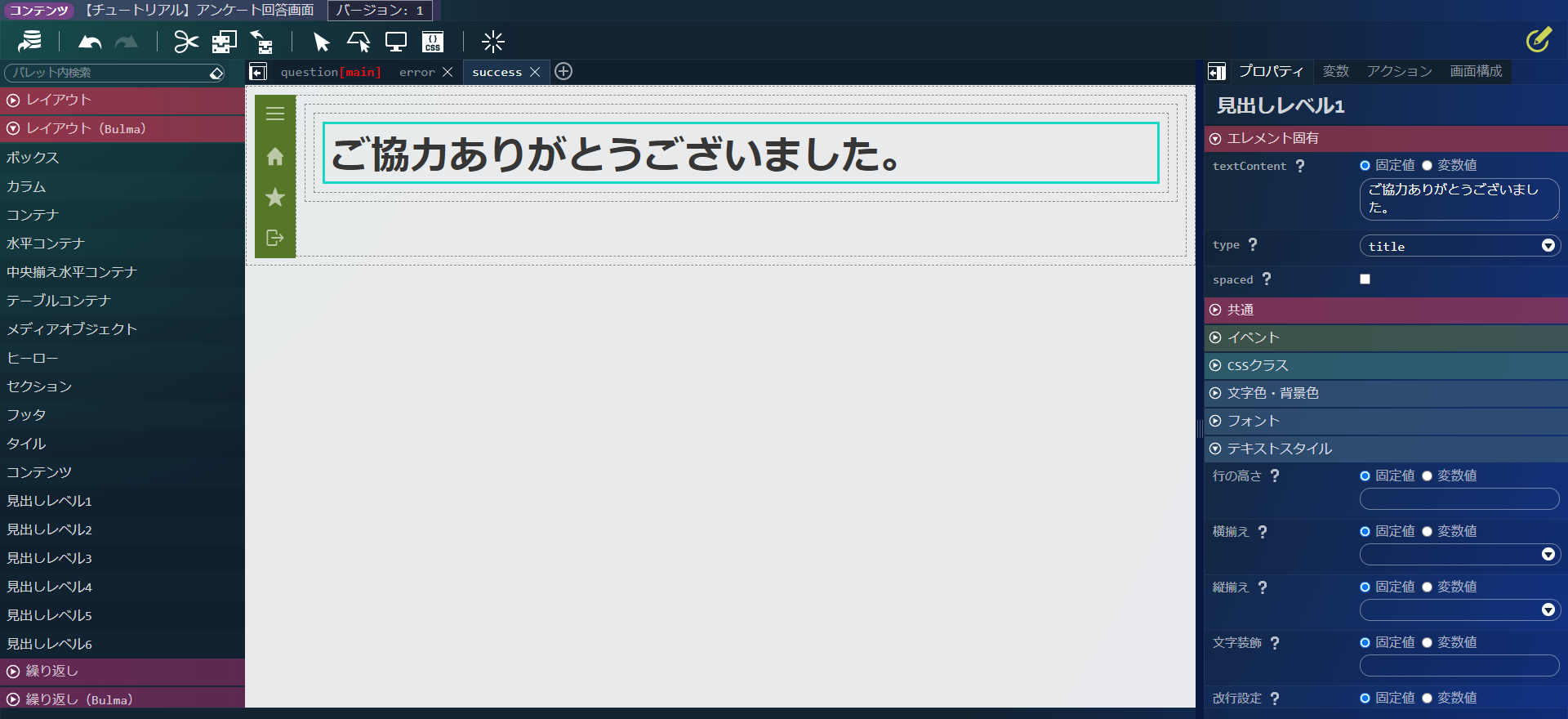The height and width of the screenshot is (719, 1568).
Task: Close the success tab
Action: [535, 72]
